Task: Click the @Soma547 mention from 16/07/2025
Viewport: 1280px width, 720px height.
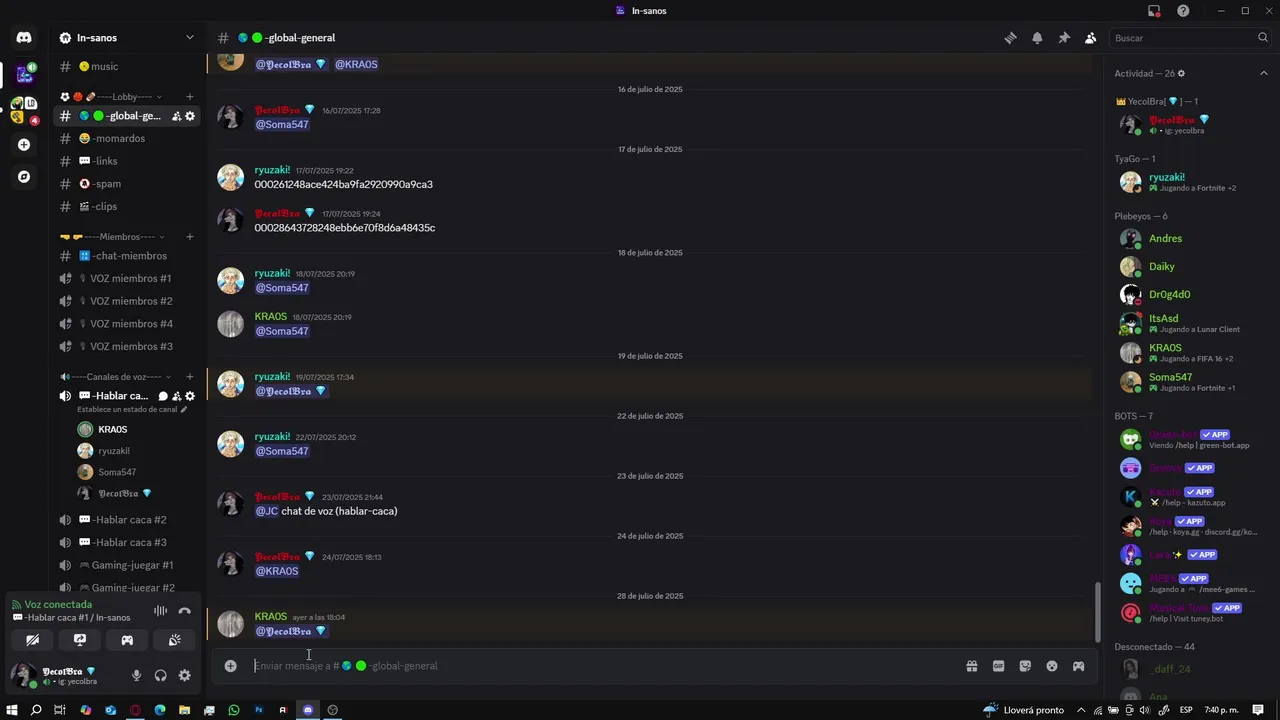Action: tap(282, 125)
